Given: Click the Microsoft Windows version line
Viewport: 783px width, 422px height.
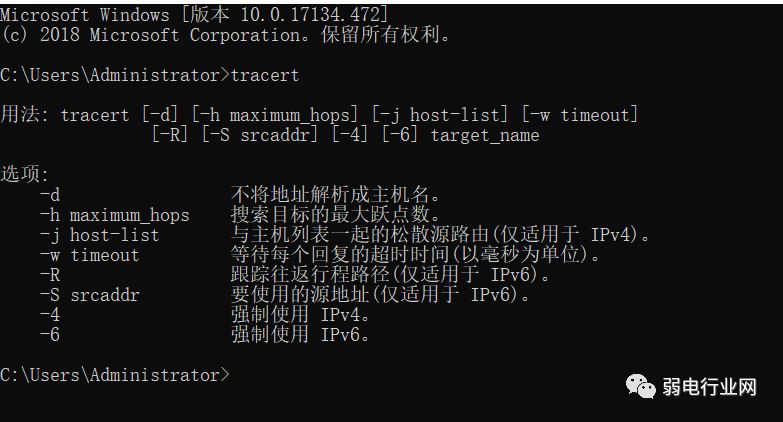Looking at the screenshot, I should [x=195, y=15].
